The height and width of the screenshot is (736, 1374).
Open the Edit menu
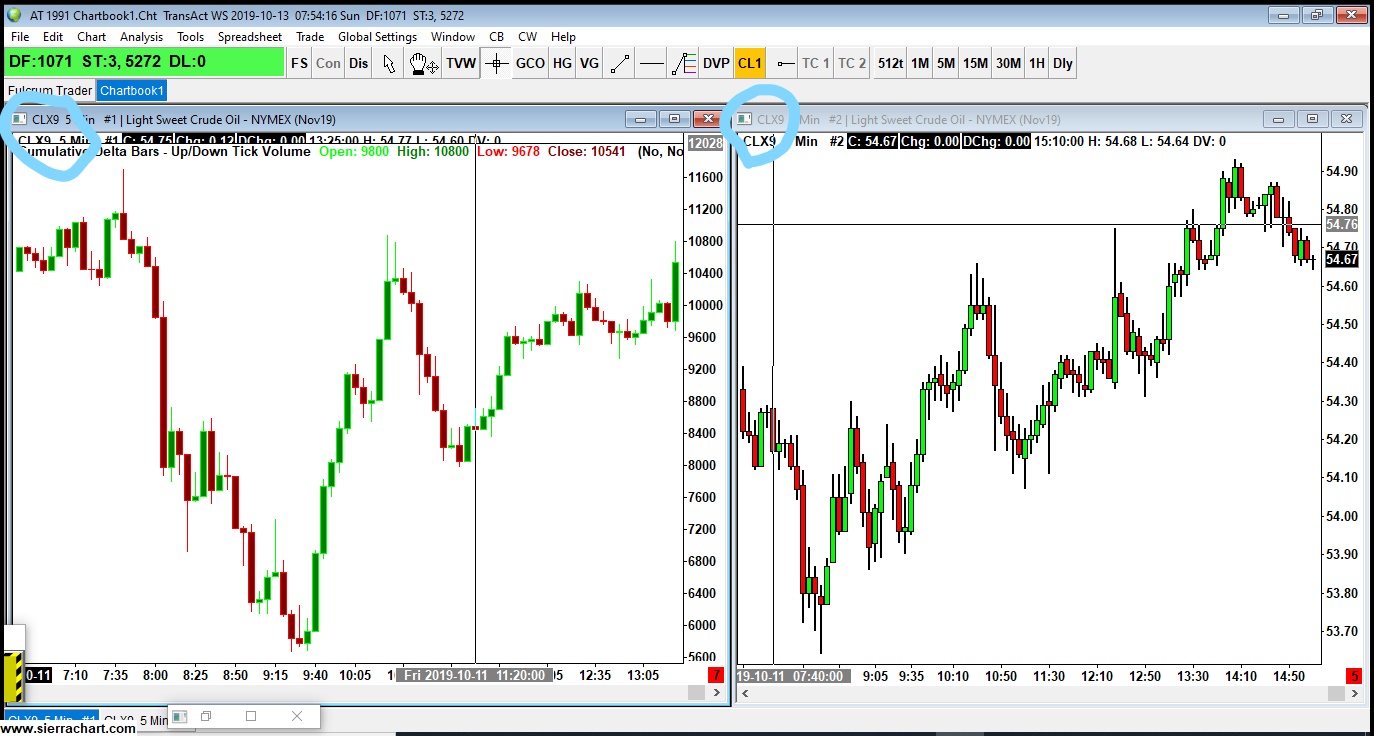[x=53, y=37]
